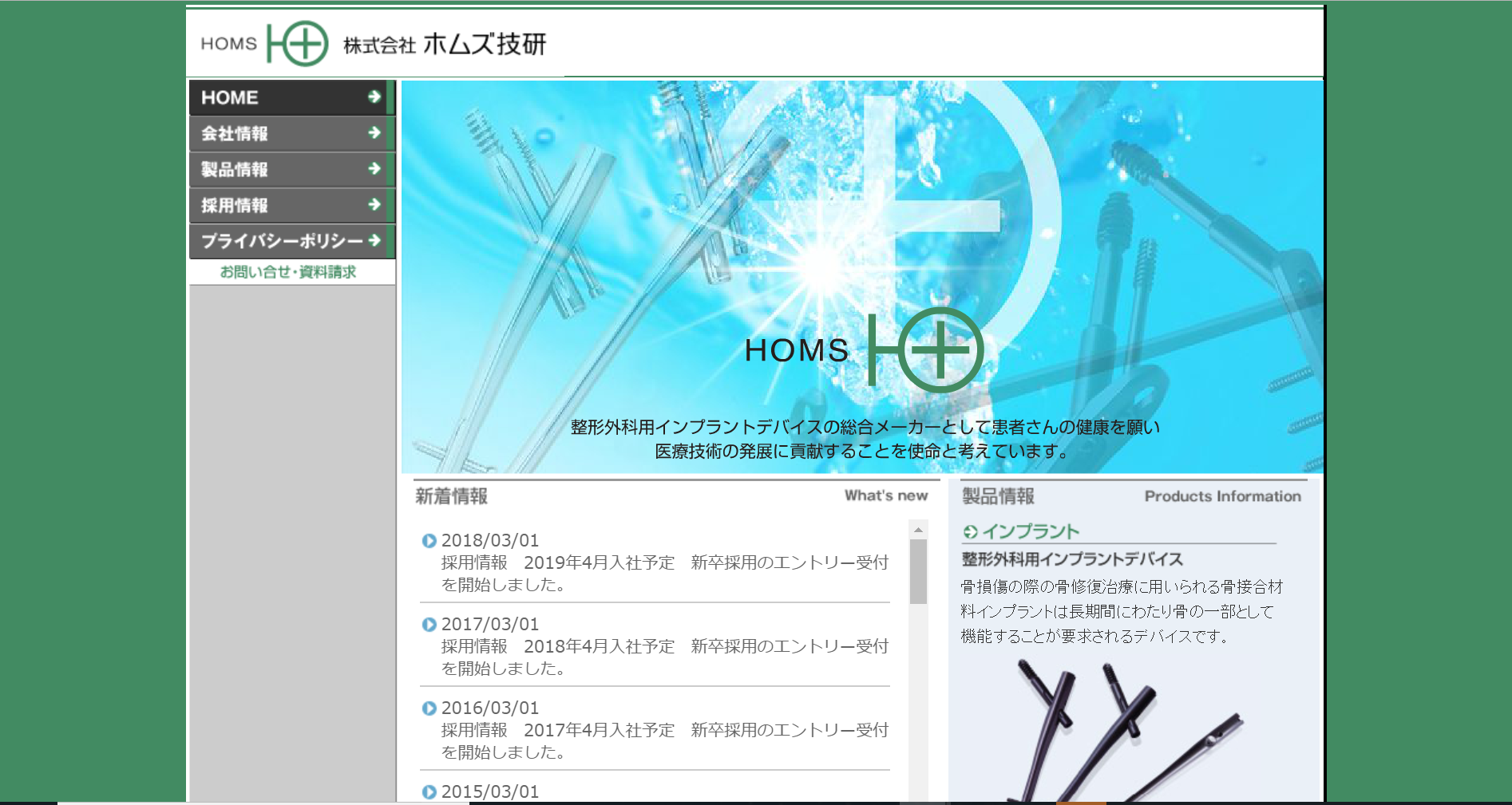Image resolution: width=1512 pixels, height=805 pixels.
Task: Open the HOME menu item
Action: tap(292, 97)
